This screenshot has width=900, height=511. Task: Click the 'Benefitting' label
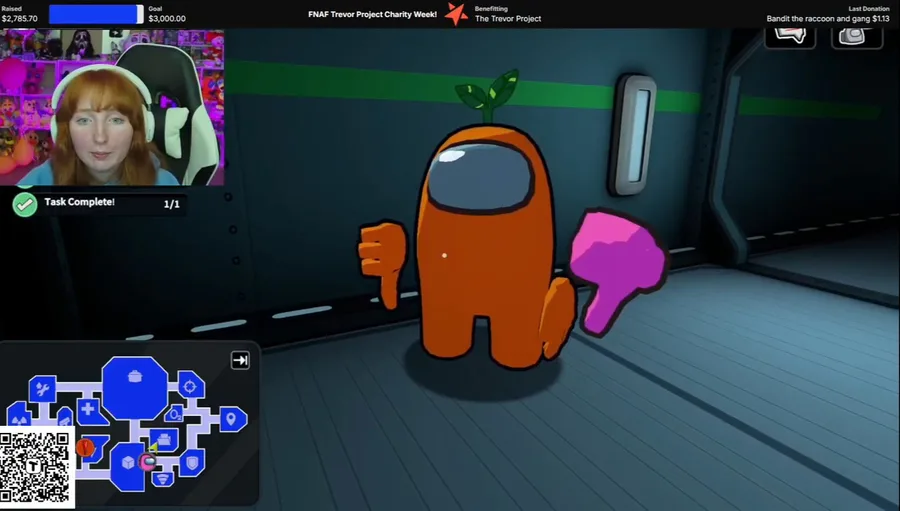click(x=491, y=9)
